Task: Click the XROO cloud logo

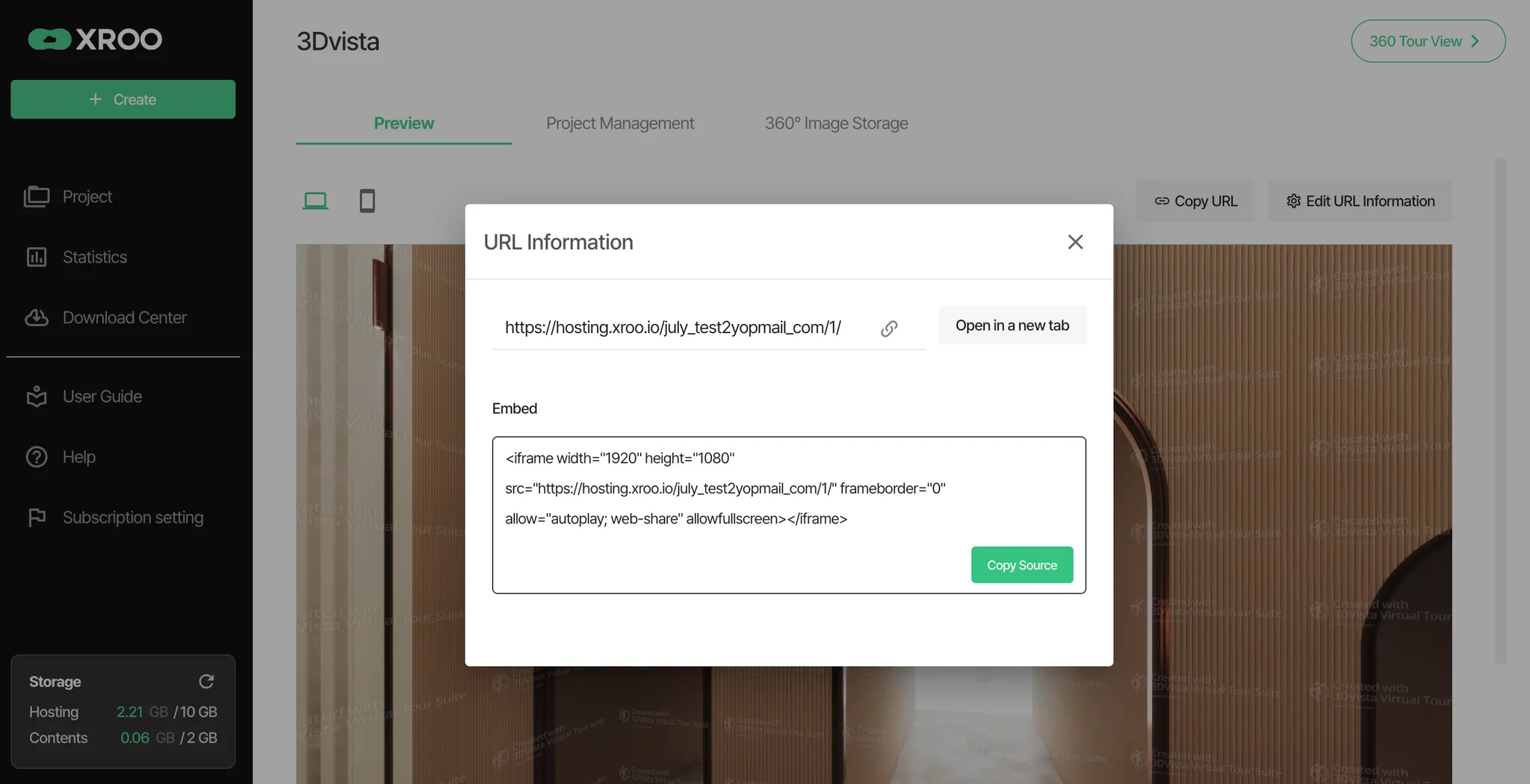Action: click(x=95, y=39)
